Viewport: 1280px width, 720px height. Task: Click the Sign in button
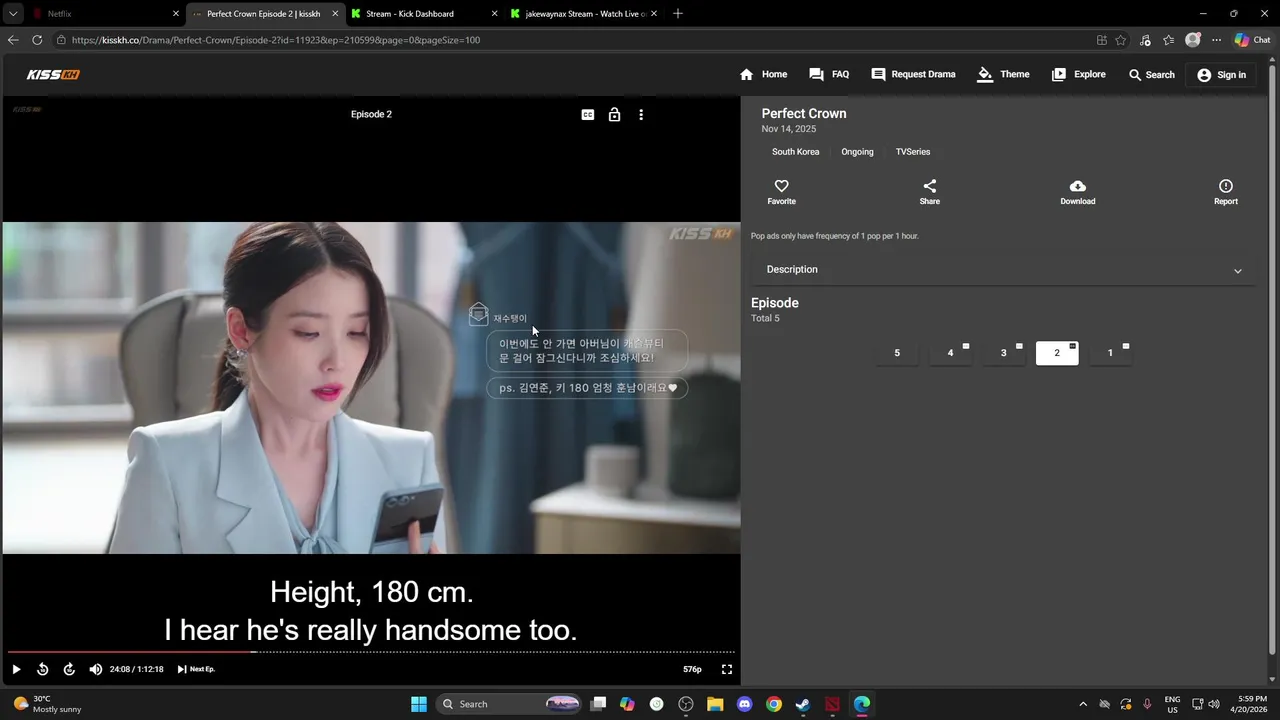point(1221,75)
